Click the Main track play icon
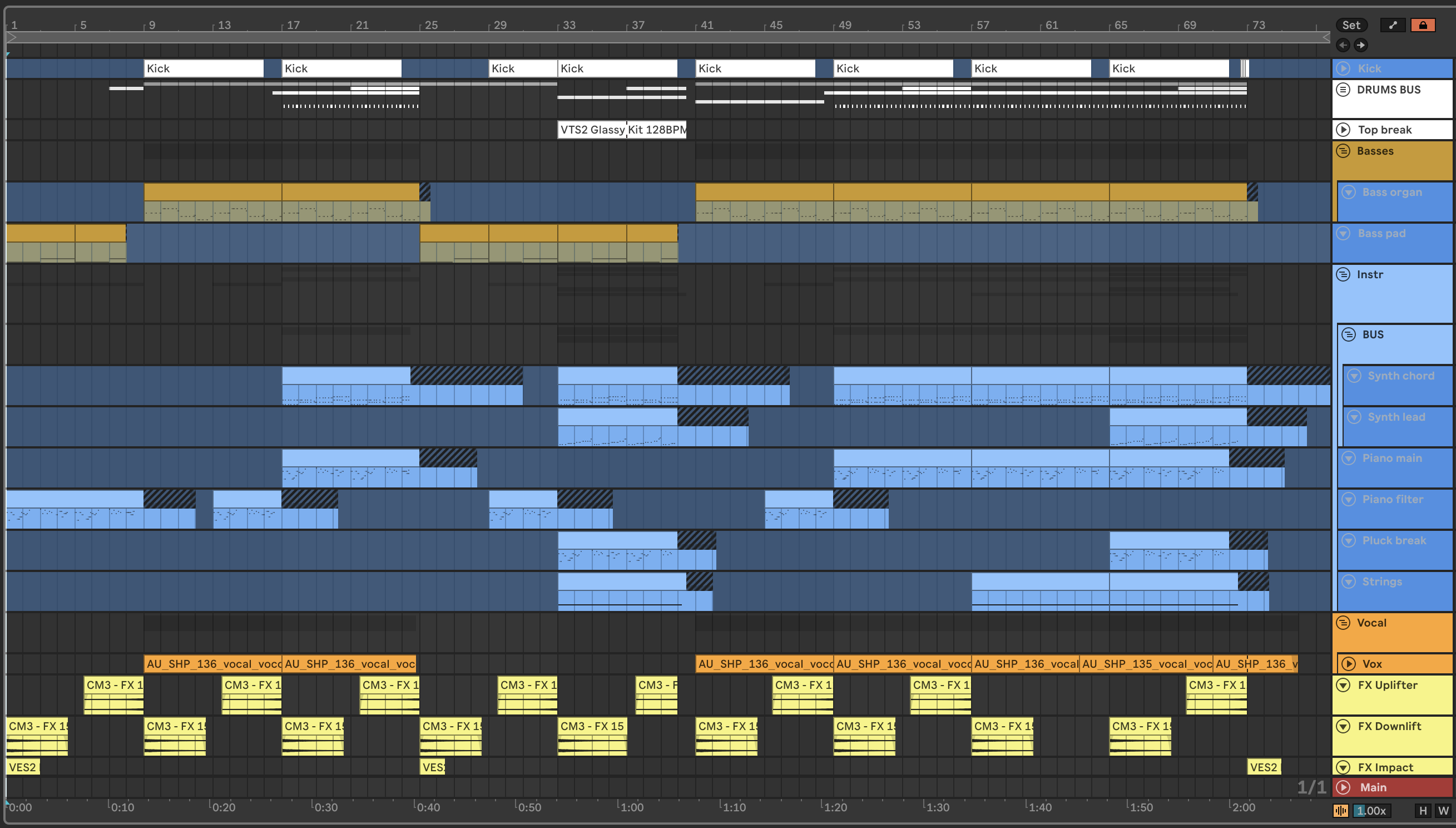Viewport: 1456px width, 828px height. [x=1343, y=787]
